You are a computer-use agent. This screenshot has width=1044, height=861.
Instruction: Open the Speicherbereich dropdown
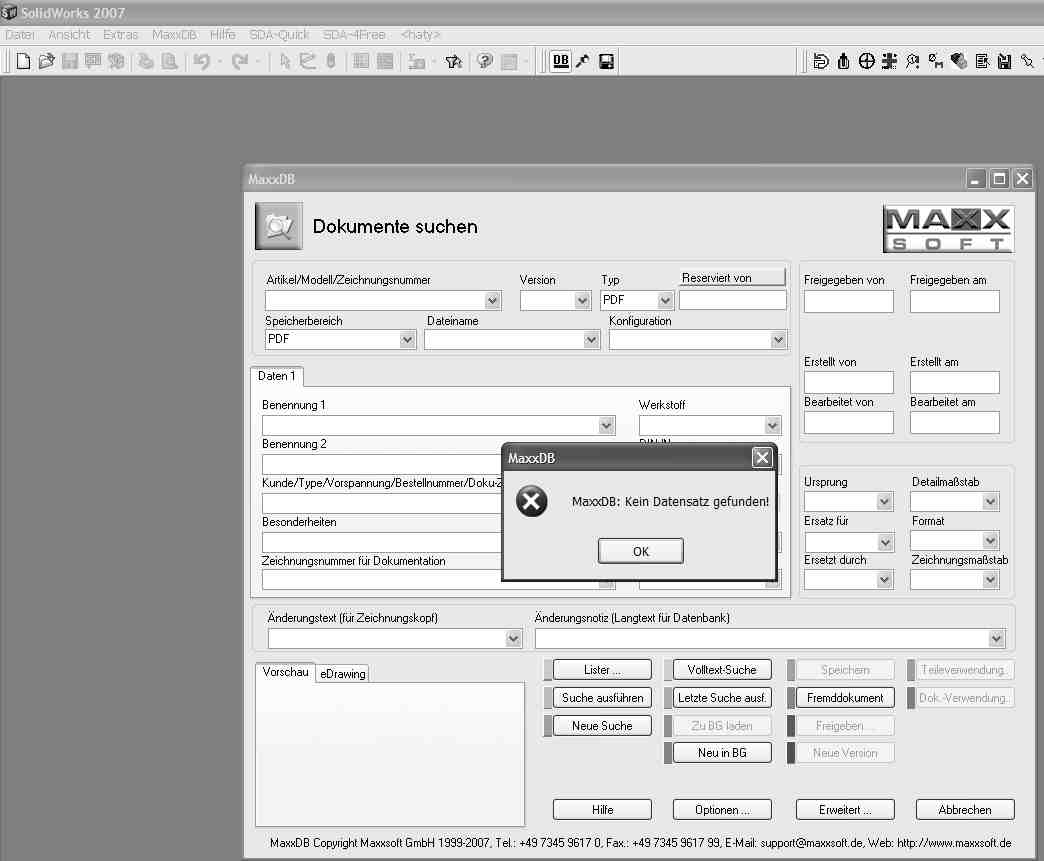tap(407, 340)
